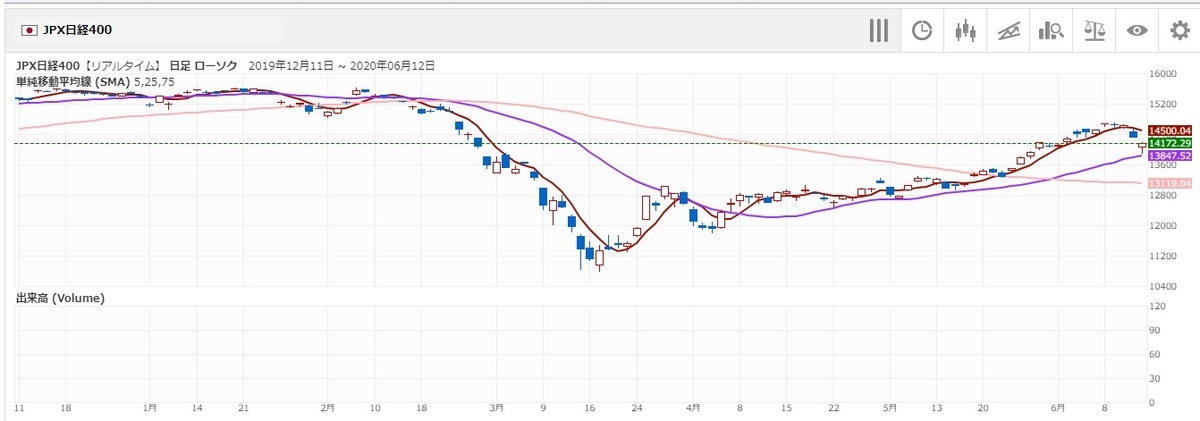Screen dimensions: 1200x421
Task: Open the drawing tools trendline icon
Action: click(x=1008, y=30)
